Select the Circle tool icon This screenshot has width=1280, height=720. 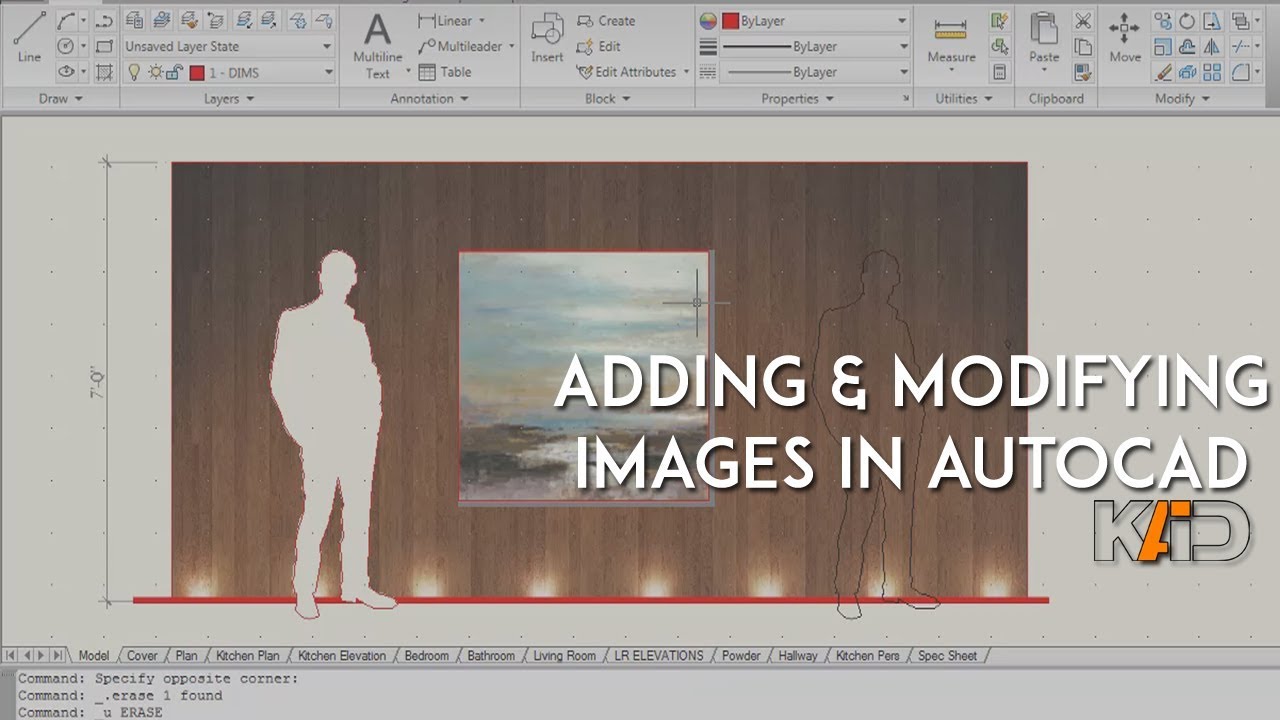[66, 46]
